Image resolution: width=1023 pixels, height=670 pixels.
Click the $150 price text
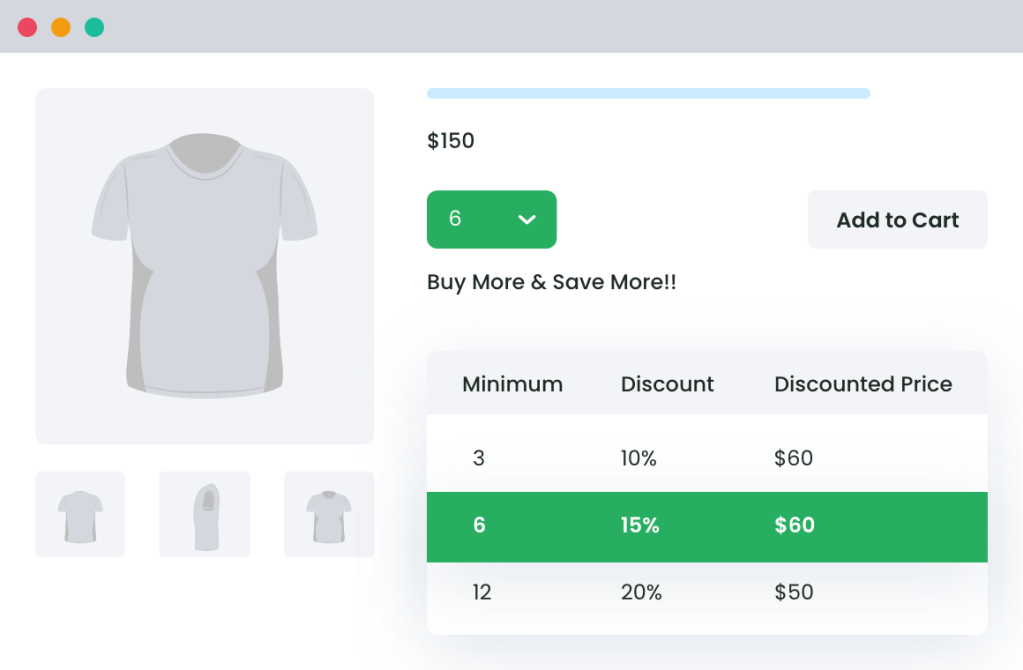tap(451, 140)
